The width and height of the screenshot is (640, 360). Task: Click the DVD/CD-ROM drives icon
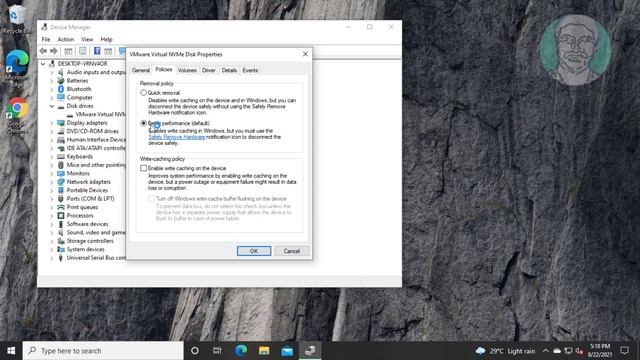click(61, 131)
